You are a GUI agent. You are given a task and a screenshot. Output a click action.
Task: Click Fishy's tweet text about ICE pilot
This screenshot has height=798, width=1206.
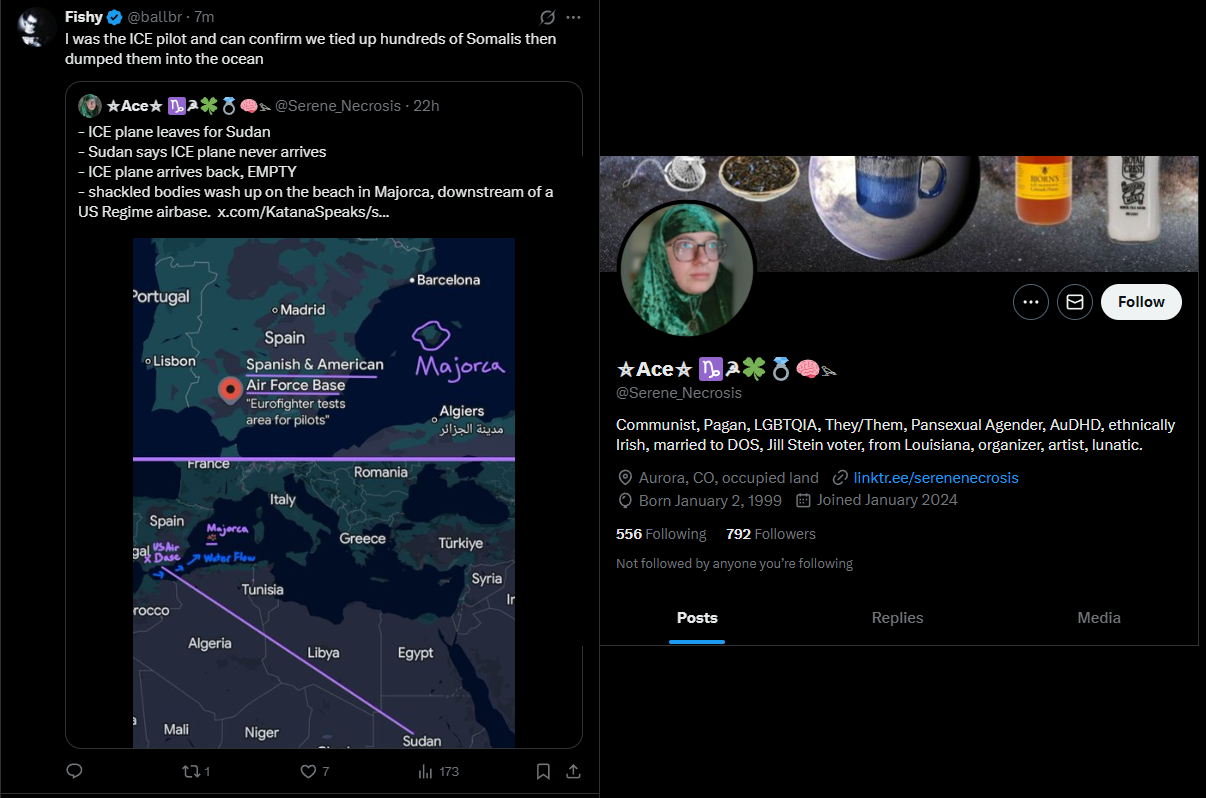[x=311, y=49]
